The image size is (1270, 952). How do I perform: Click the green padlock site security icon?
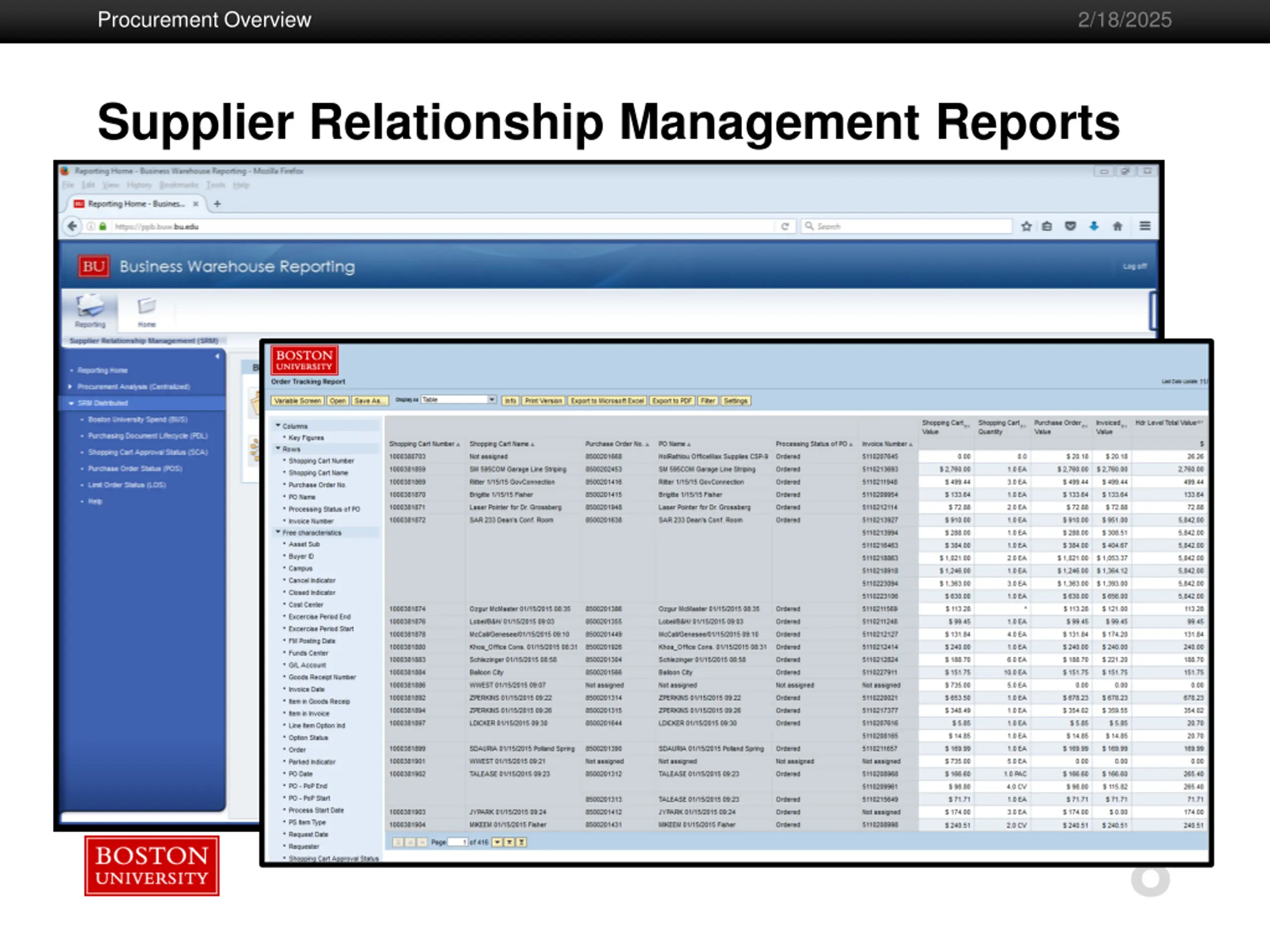(x=103, y=226)
